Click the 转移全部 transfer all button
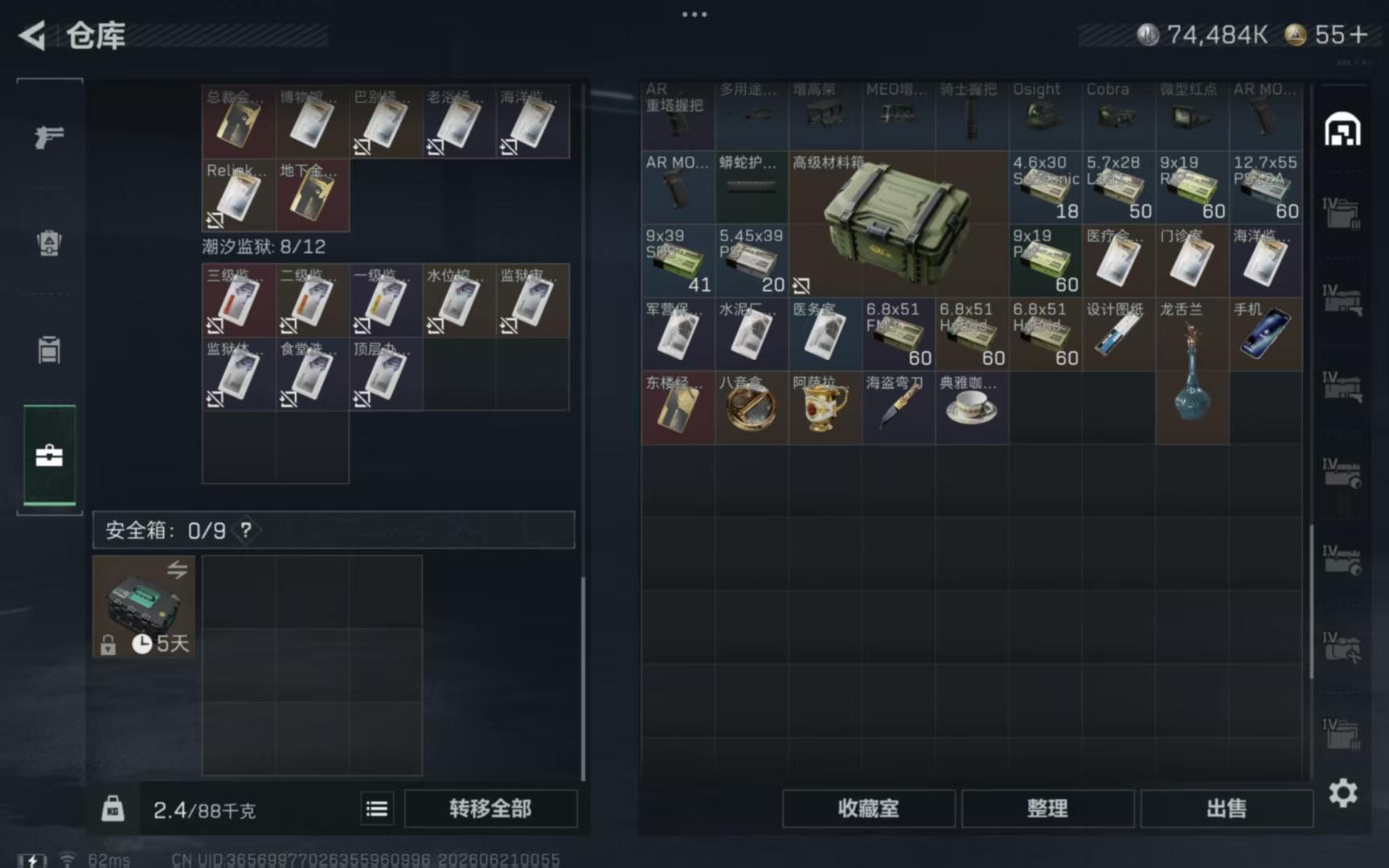Image resolution: width=1389 pixels, height=868 pixels. (x=490, y=809)
